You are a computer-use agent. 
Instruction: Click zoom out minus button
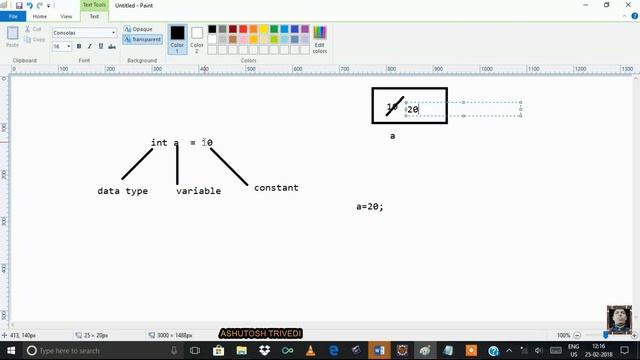577,335
